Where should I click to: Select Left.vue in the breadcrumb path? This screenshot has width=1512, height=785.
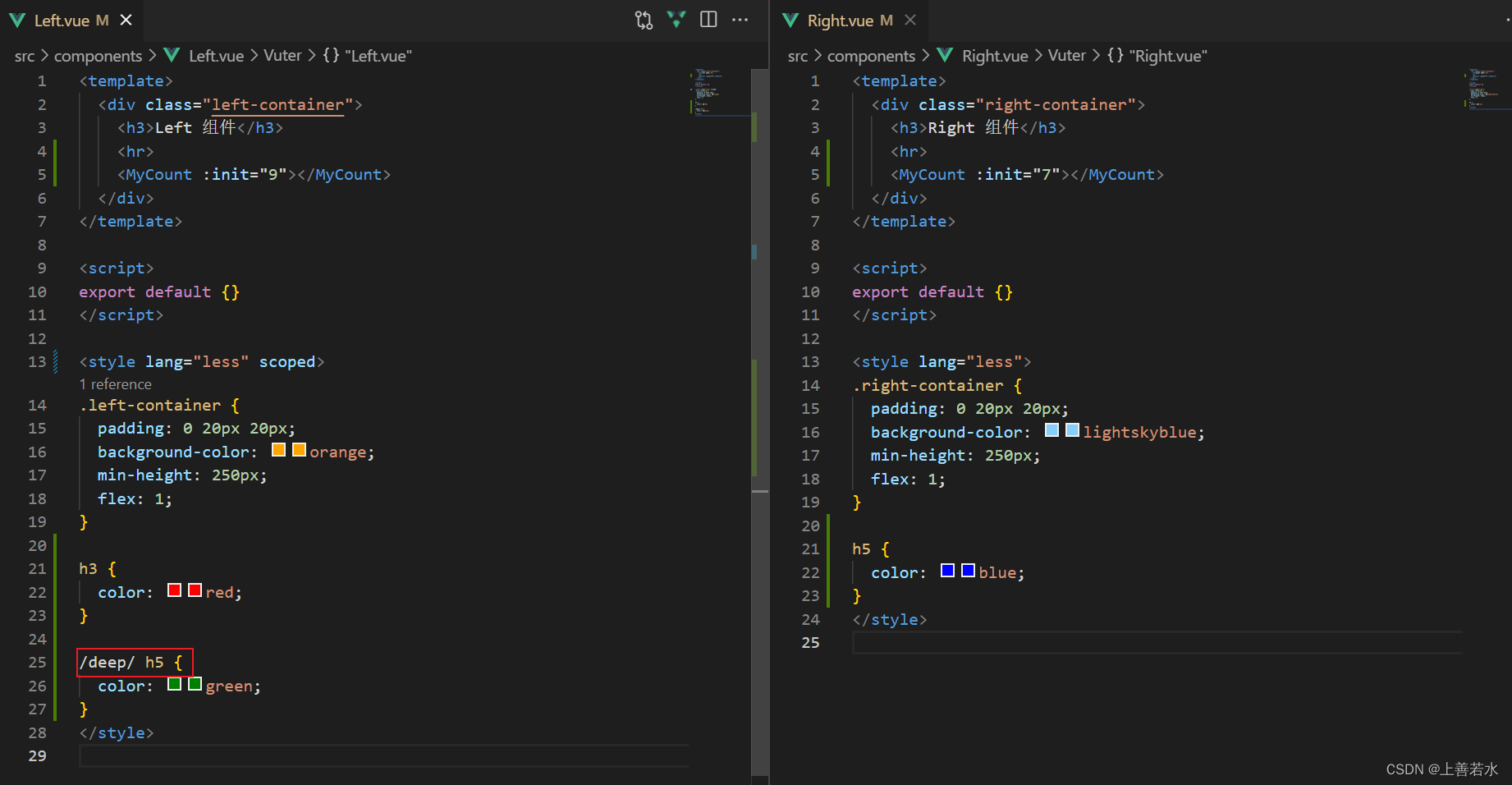216,56
